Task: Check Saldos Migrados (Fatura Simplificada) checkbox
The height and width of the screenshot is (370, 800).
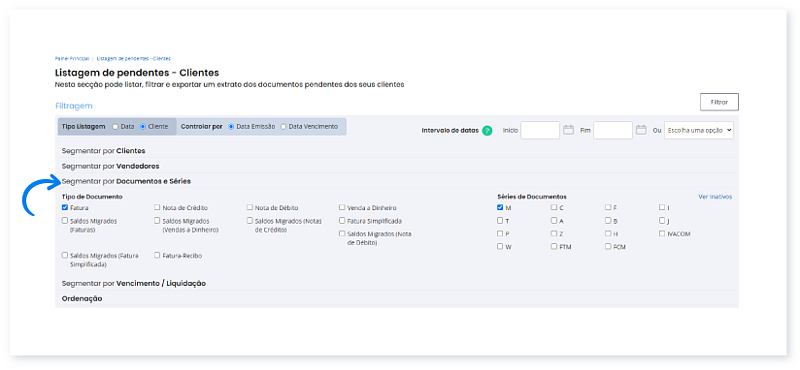Action: coord(65,255)
